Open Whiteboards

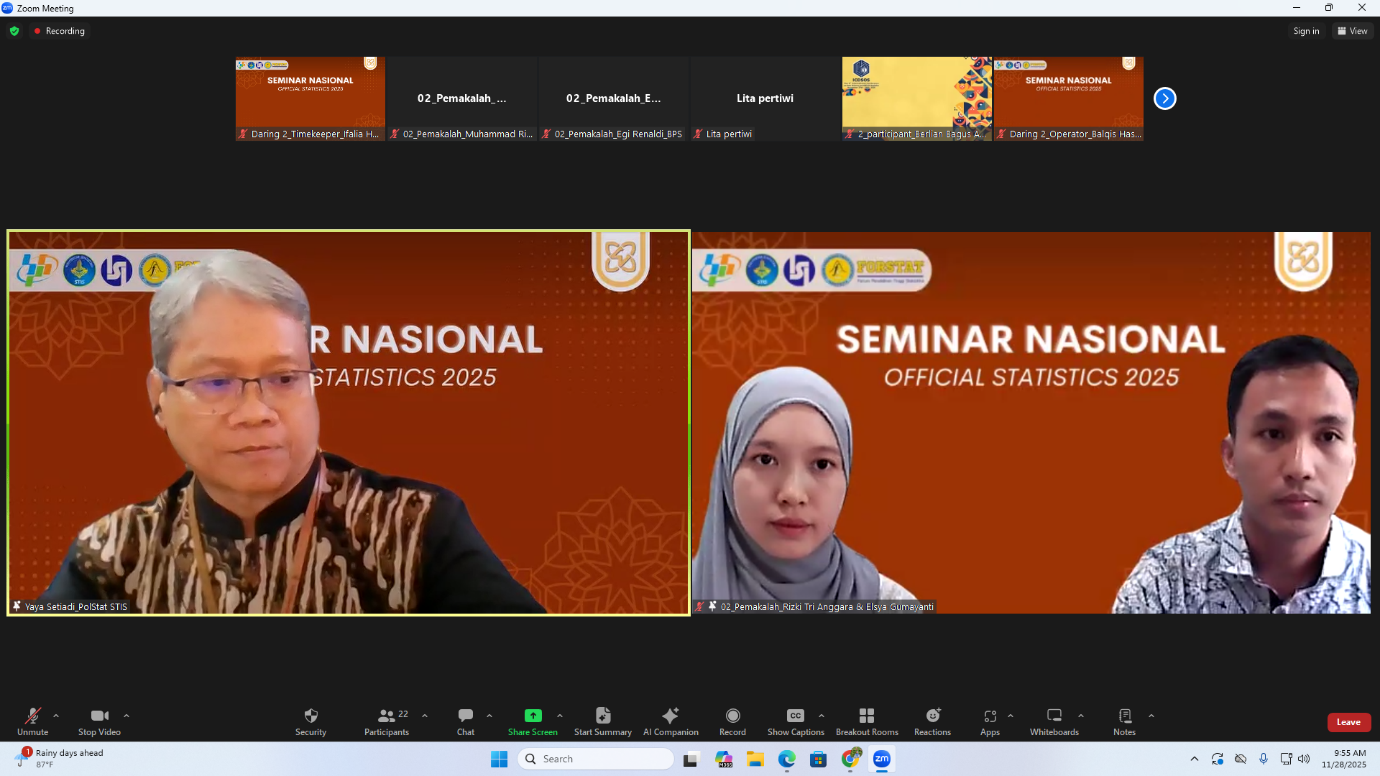coord(1054,720)
